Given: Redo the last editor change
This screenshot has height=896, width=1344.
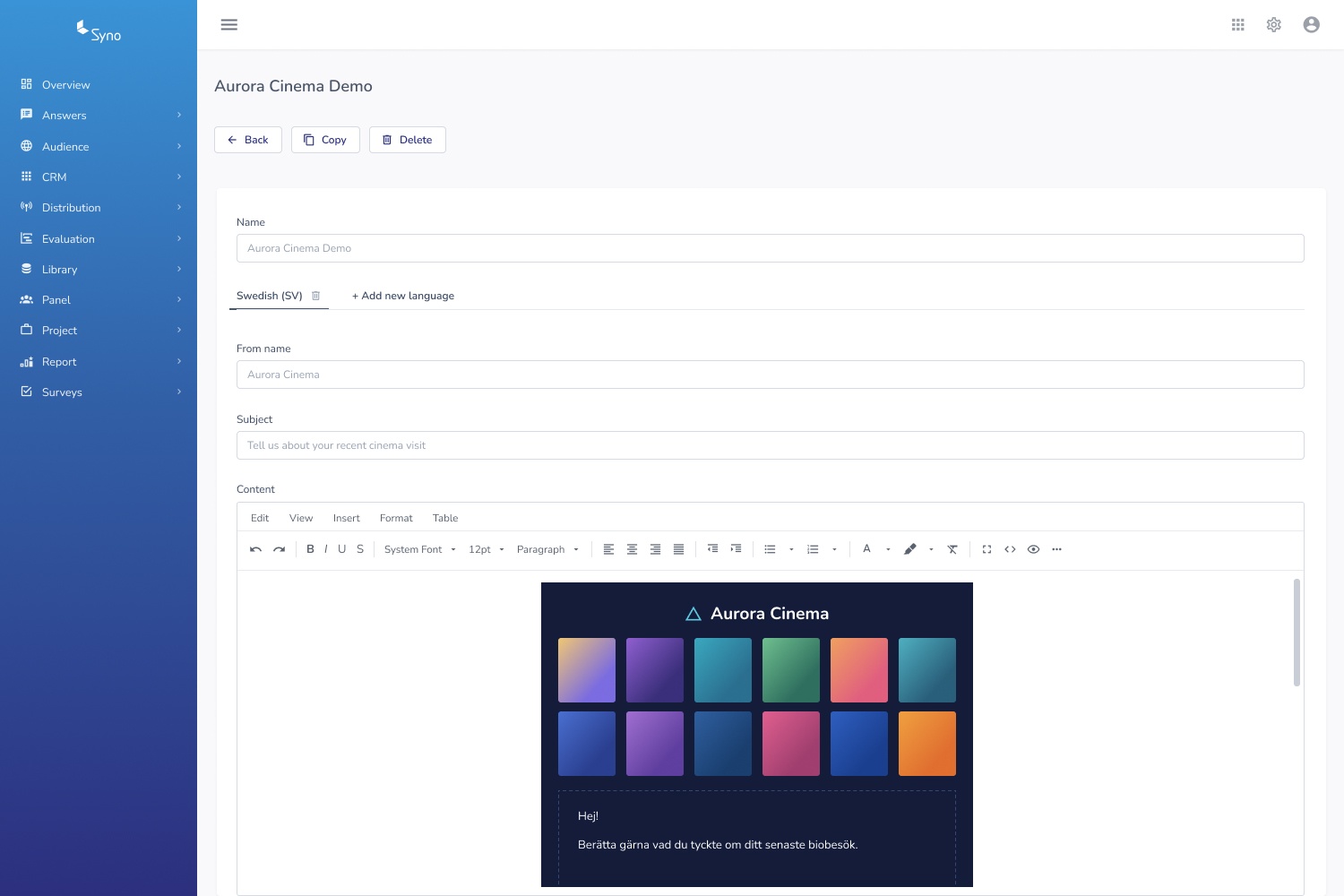Looking at the screenshot, I should click(x=279, y=549).
